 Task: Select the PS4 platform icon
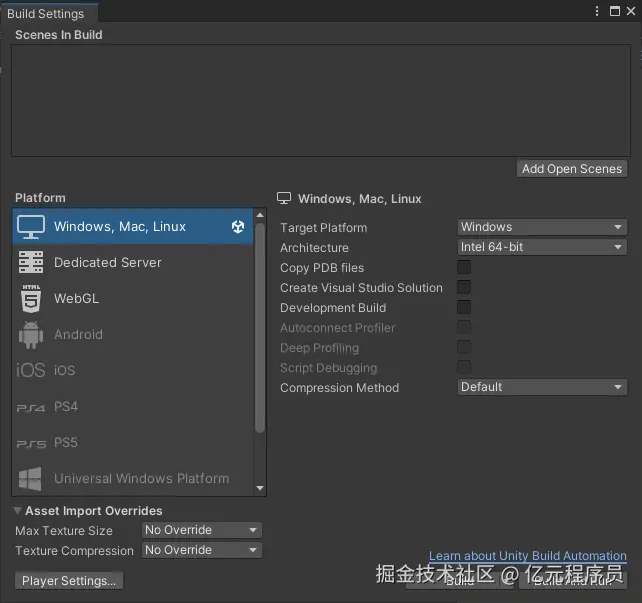point(31,407)
